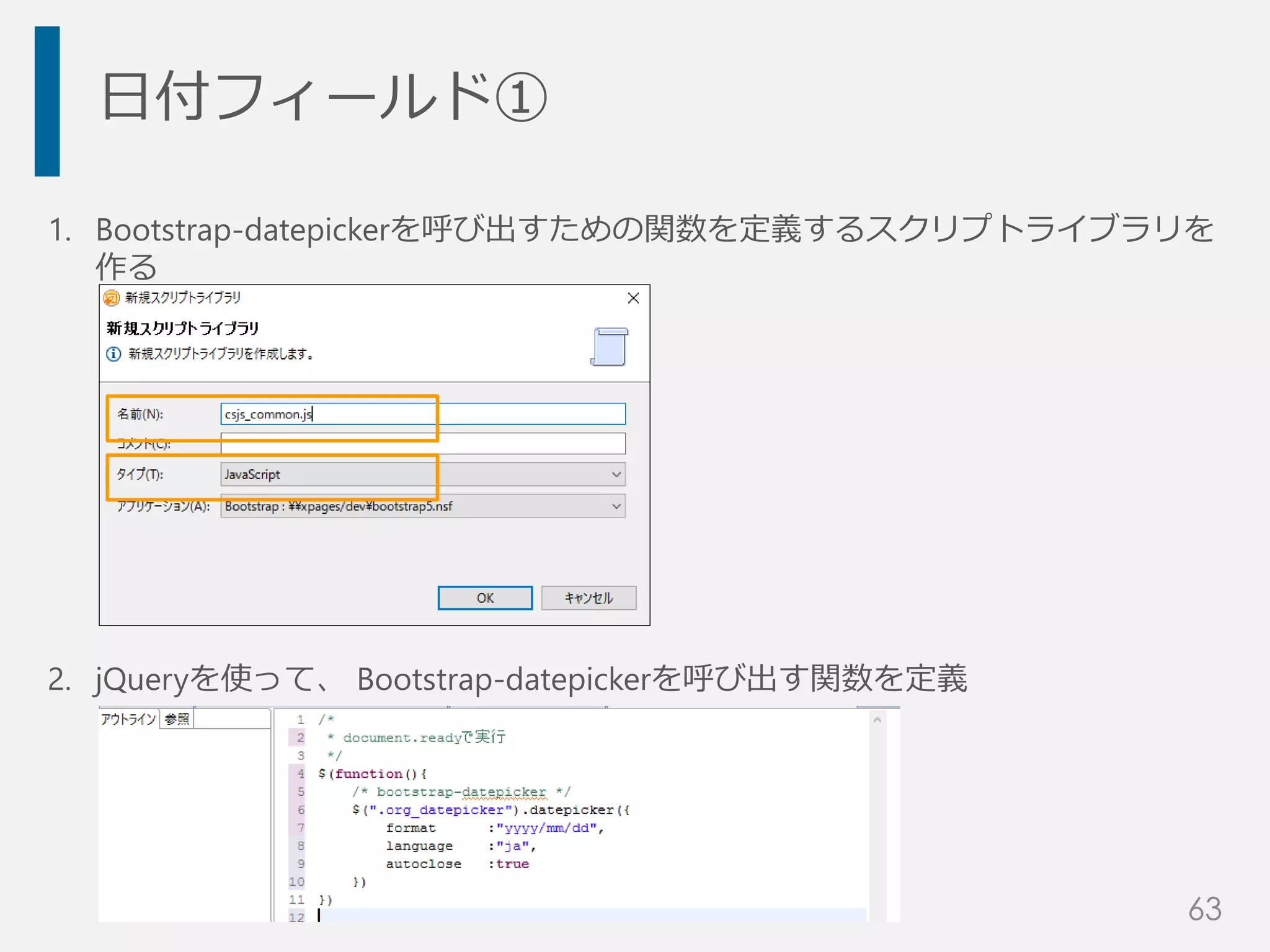The image size is (1270, 952).
Task: Open the タイプ(T) JavaScript dropdown
Action: (x=423, y=474)
